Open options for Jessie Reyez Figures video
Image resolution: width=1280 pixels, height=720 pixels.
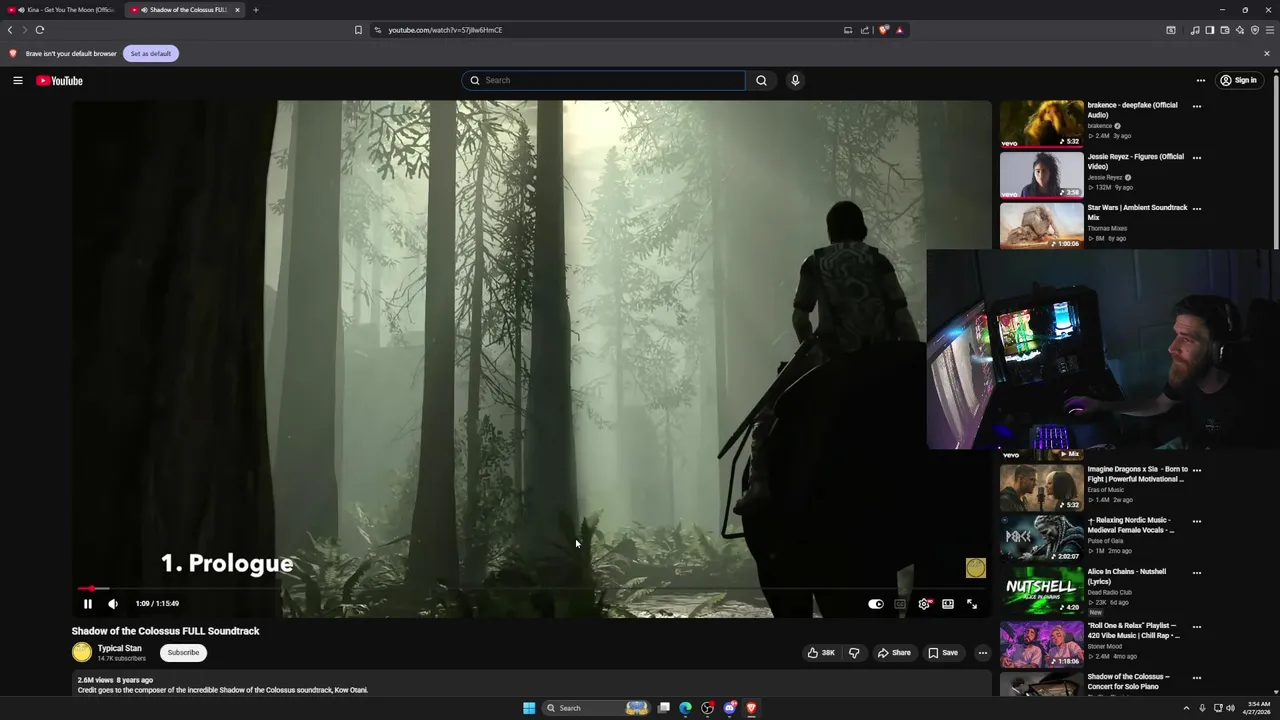pyautogui.click(x=1197, y=158)
